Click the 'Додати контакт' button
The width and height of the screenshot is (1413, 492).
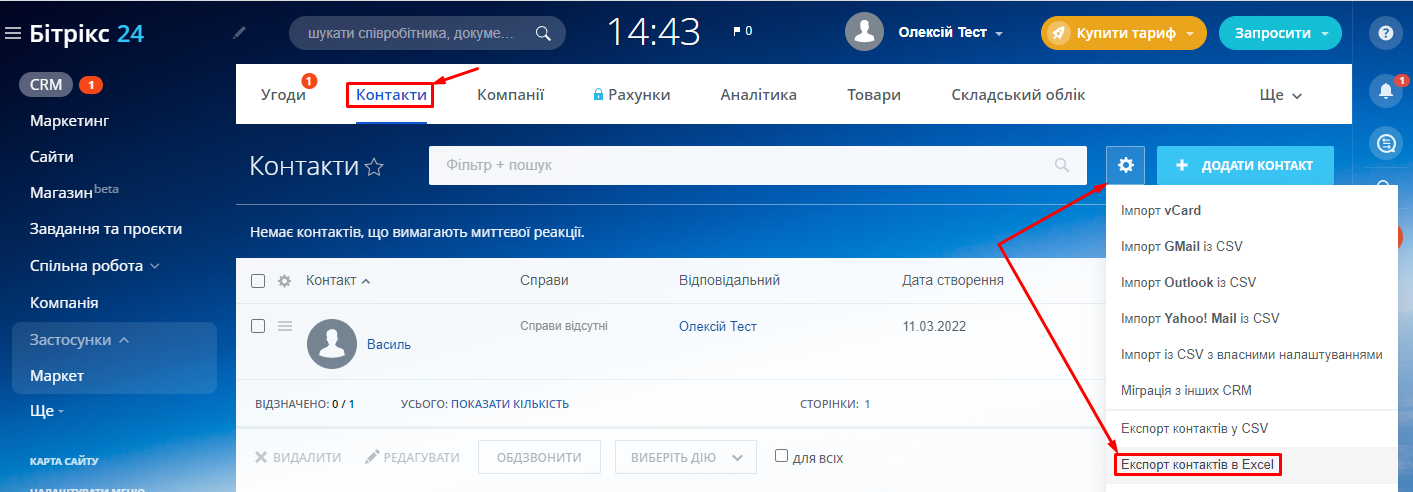tap(1245, 165)
